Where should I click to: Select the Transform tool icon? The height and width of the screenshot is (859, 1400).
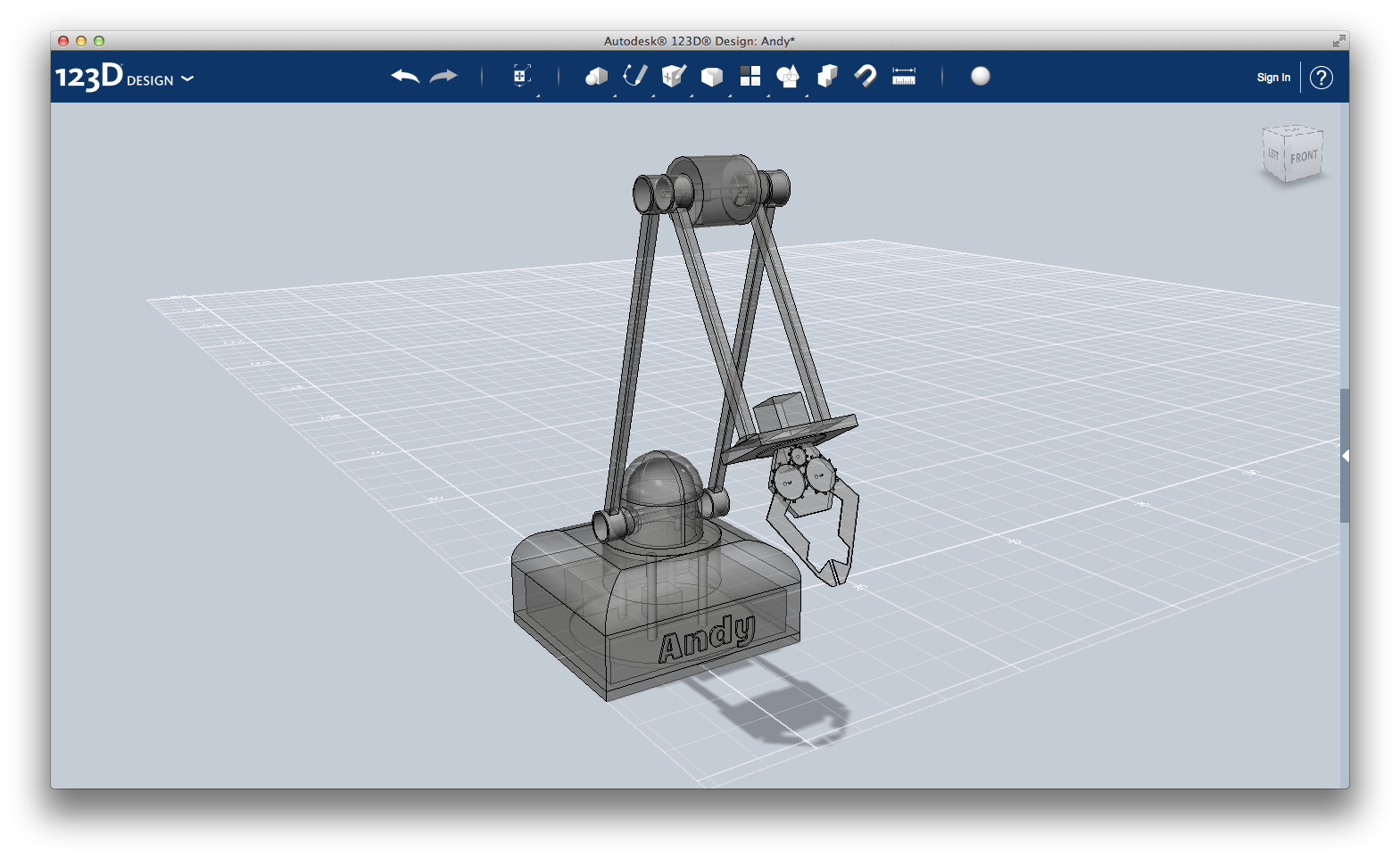tap(522, 76)
